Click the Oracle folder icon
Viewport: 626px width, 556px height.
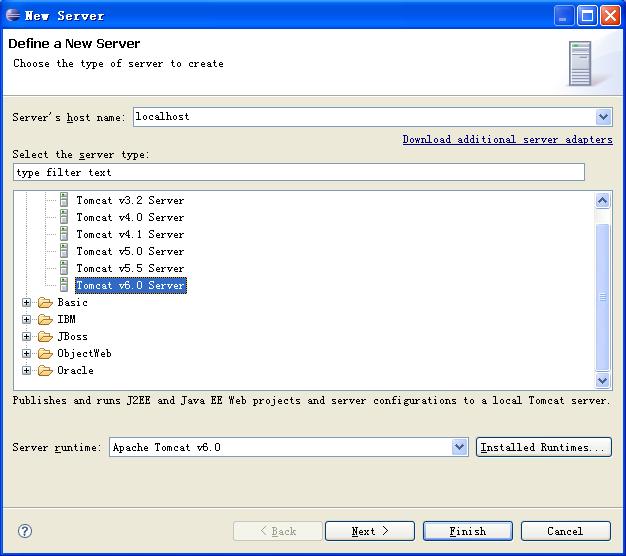point(45,370)
